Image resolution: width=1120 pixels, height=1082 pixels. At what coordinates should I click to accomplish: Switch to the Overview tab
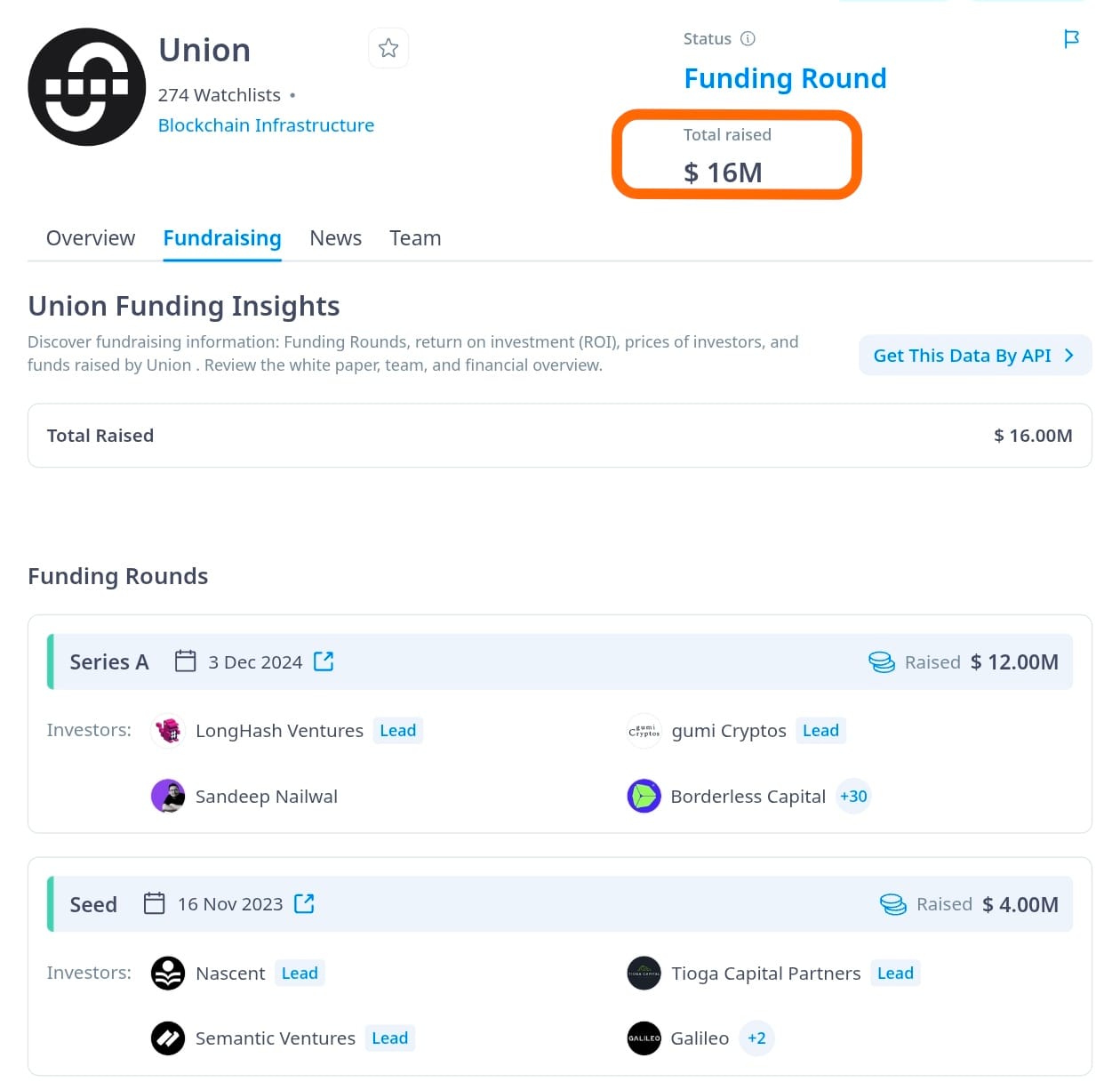pos(91,238)
